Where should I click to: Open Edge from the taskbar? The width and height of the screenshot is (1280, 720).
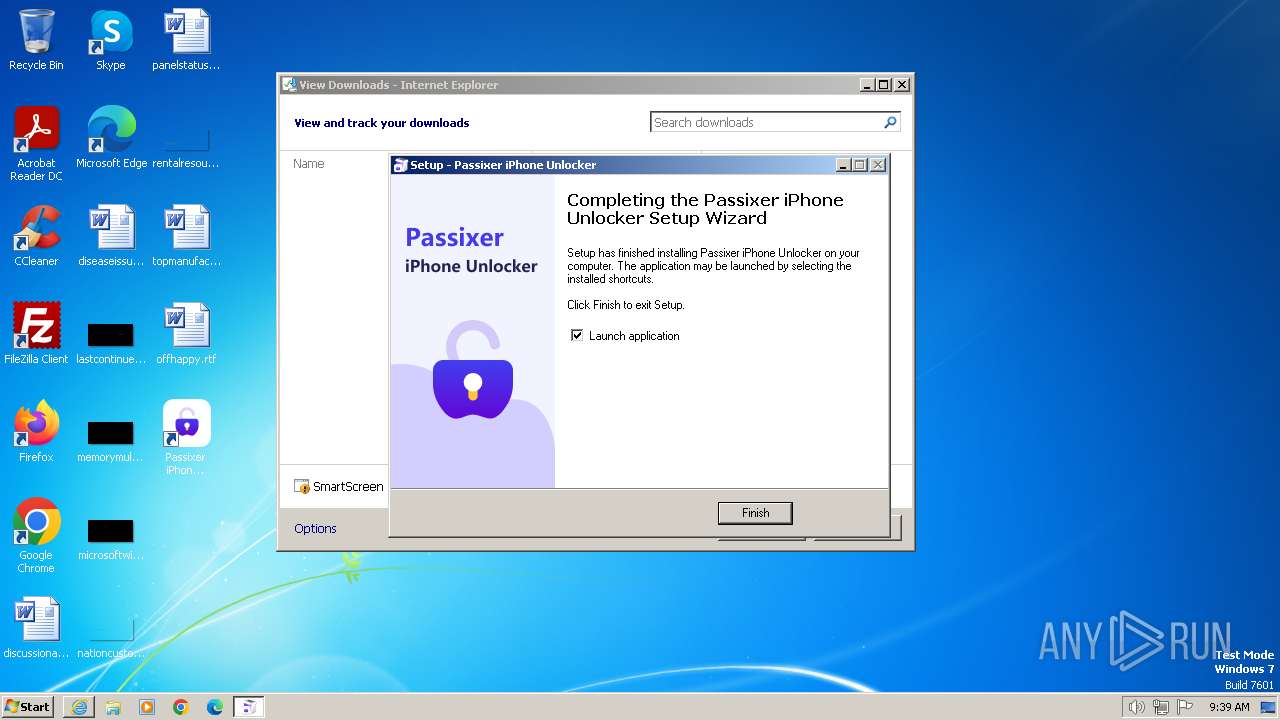tap(215, 707)
